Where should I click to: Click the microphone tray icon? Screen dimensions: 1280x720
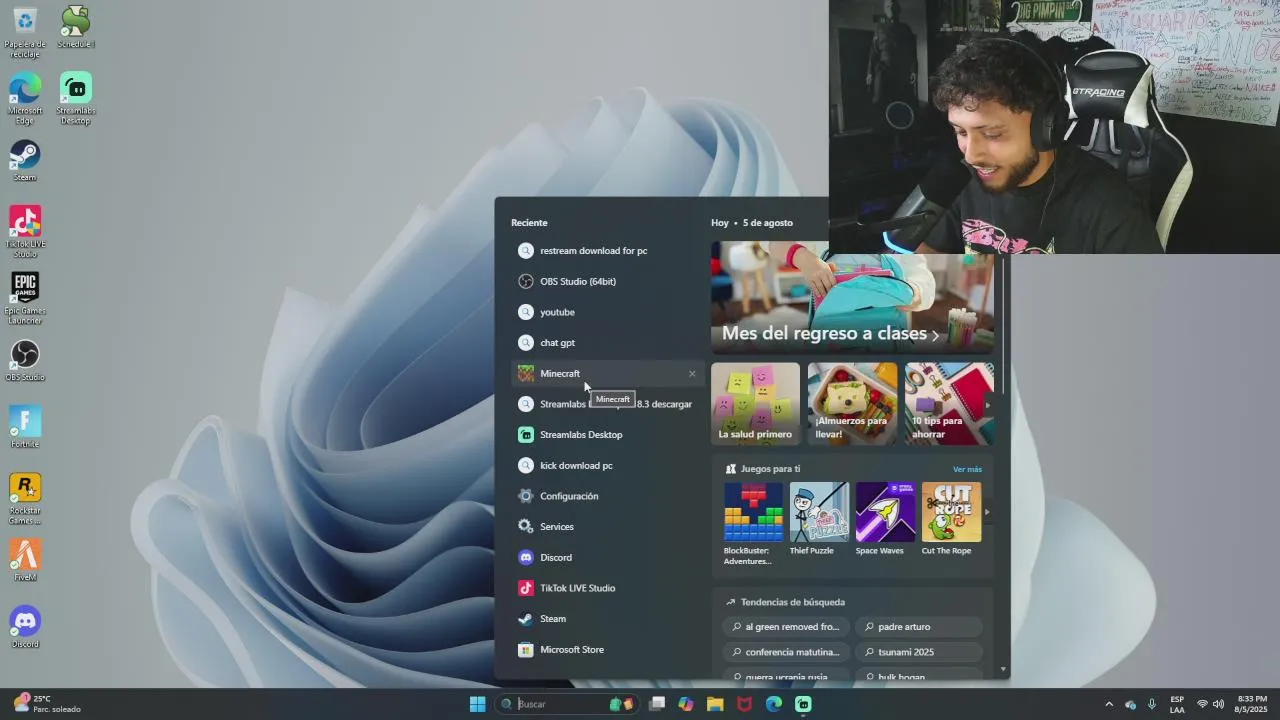pyautogui.click(x=1152, y=704)
